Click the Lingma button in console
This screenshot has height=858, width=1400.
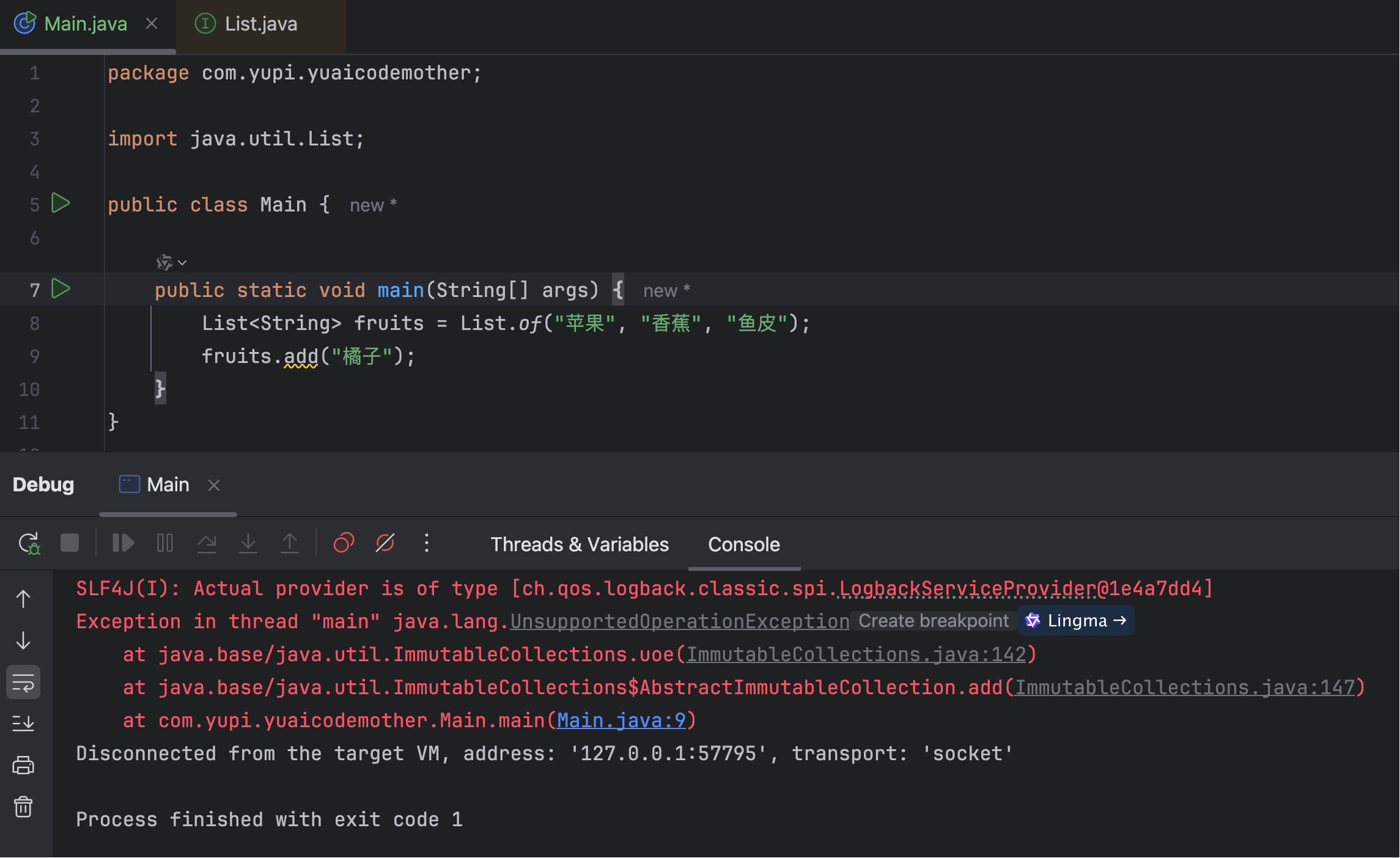[x=1076, y=621]
